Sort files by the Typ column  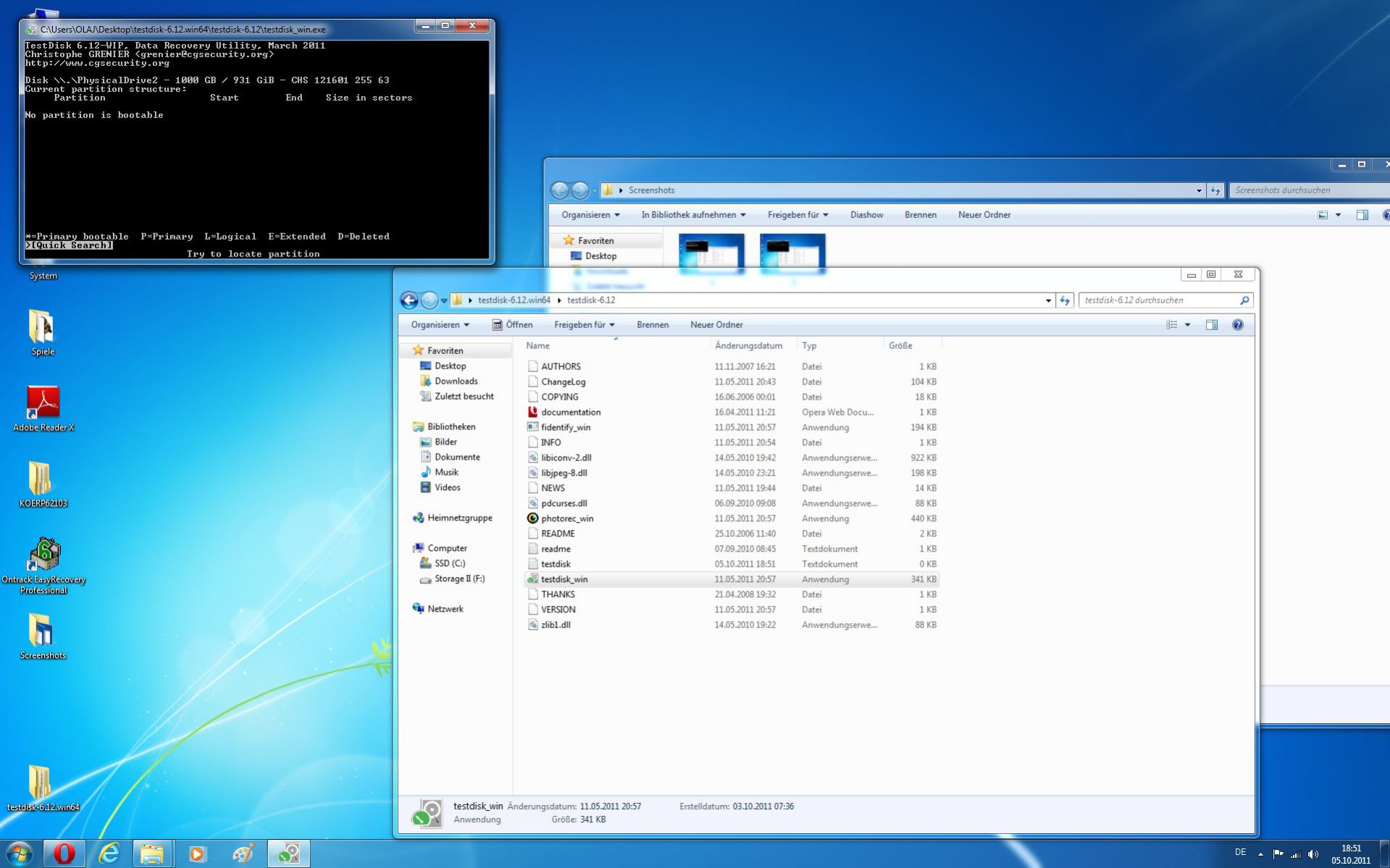click(841, 346)
